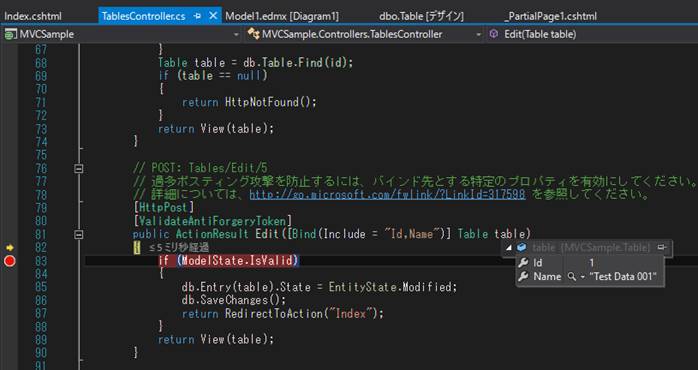The height and width of the screenshot is (370, 698).
Task: Click the table object icon in datatip
Action: (x=522, y=248)
